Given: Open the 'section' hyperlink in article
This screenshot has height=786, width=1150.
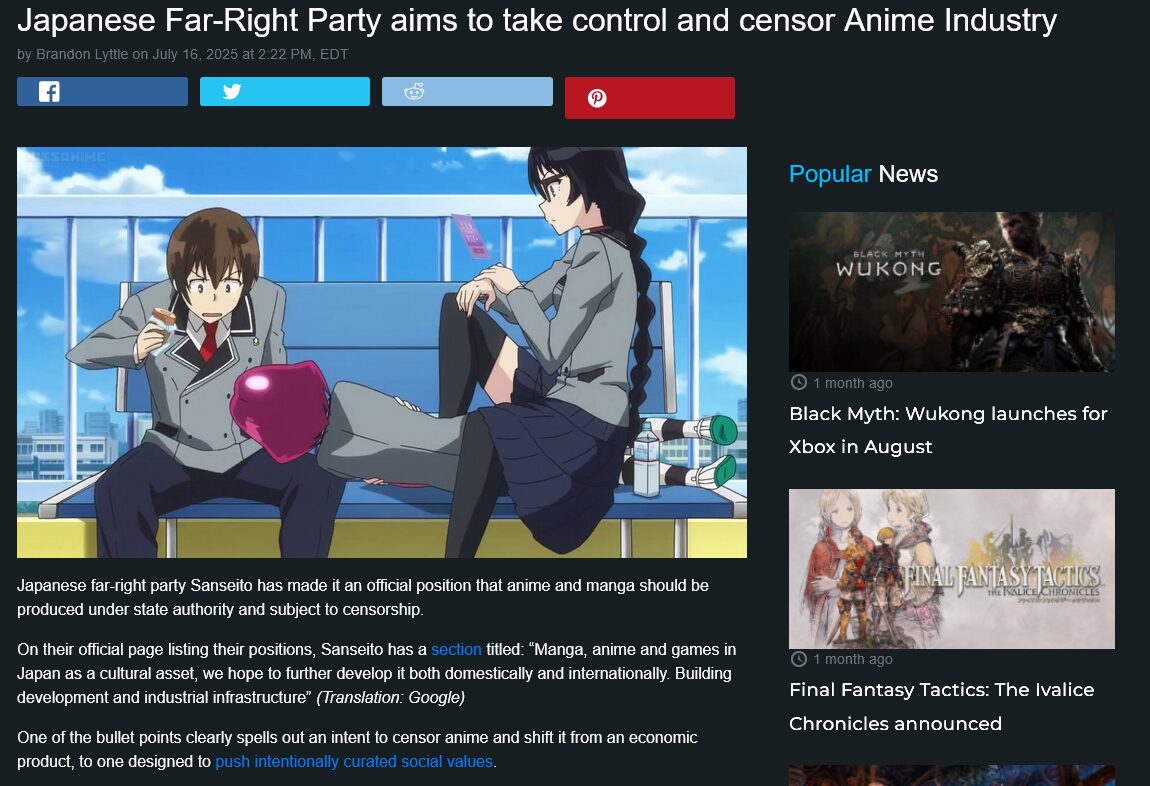Looking at the screenshot, I should point(456,650).
